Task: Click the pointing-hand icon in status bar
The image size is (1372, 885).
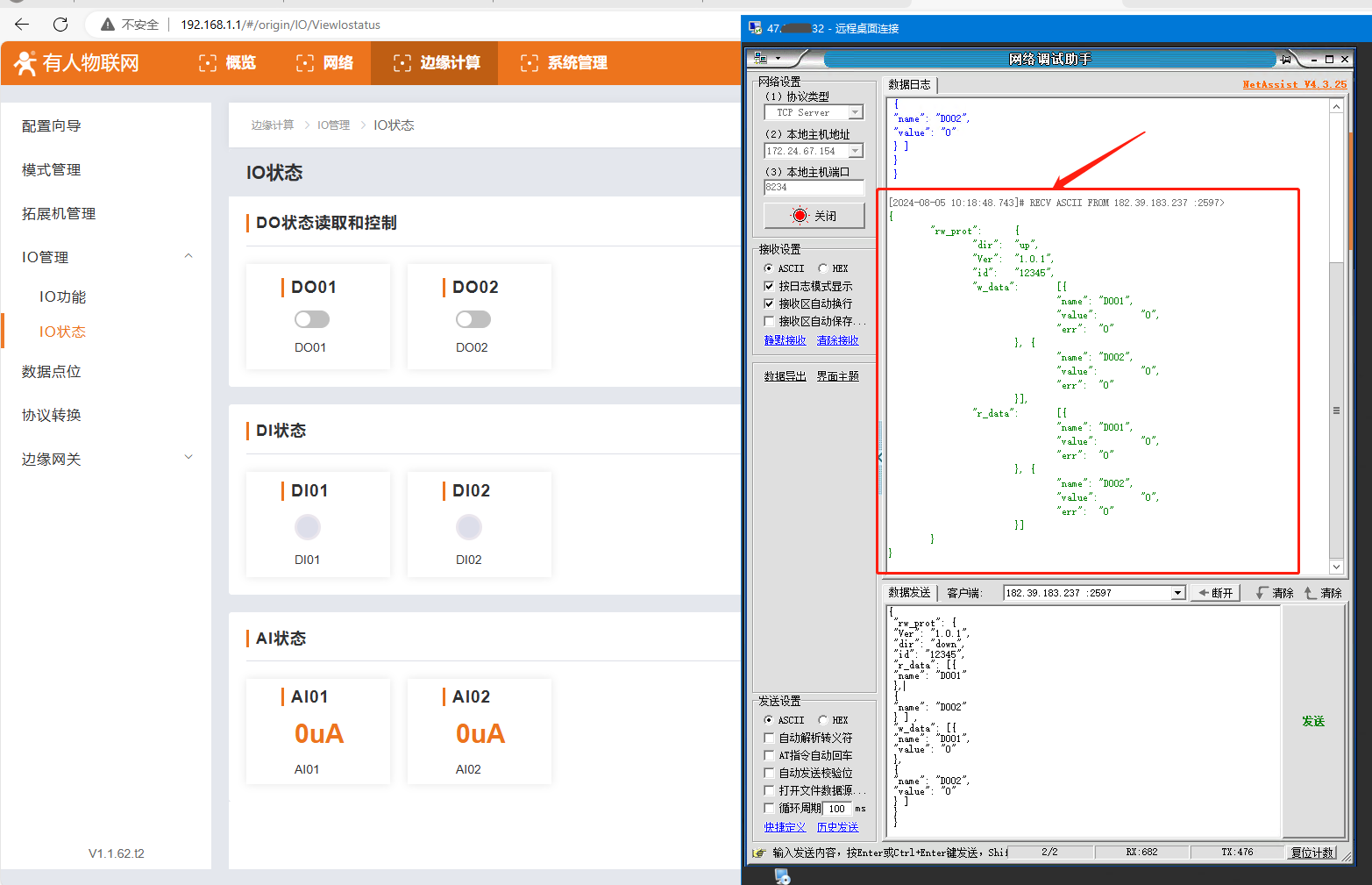Action: coord(759,853)
